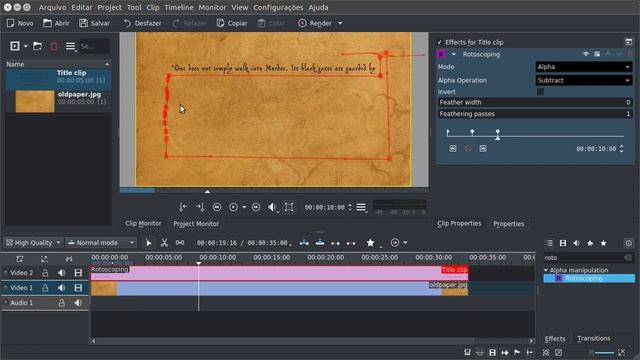Open the Render dropdown arrow

[340, 23]
